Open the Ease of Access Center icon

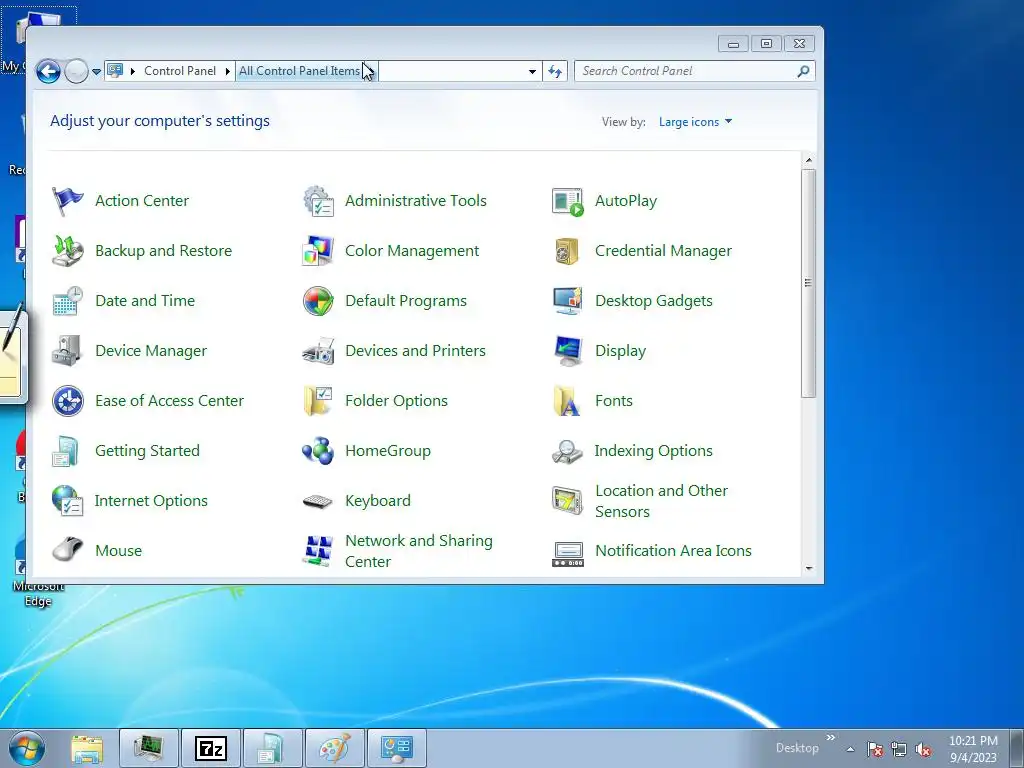click(68, 400)
